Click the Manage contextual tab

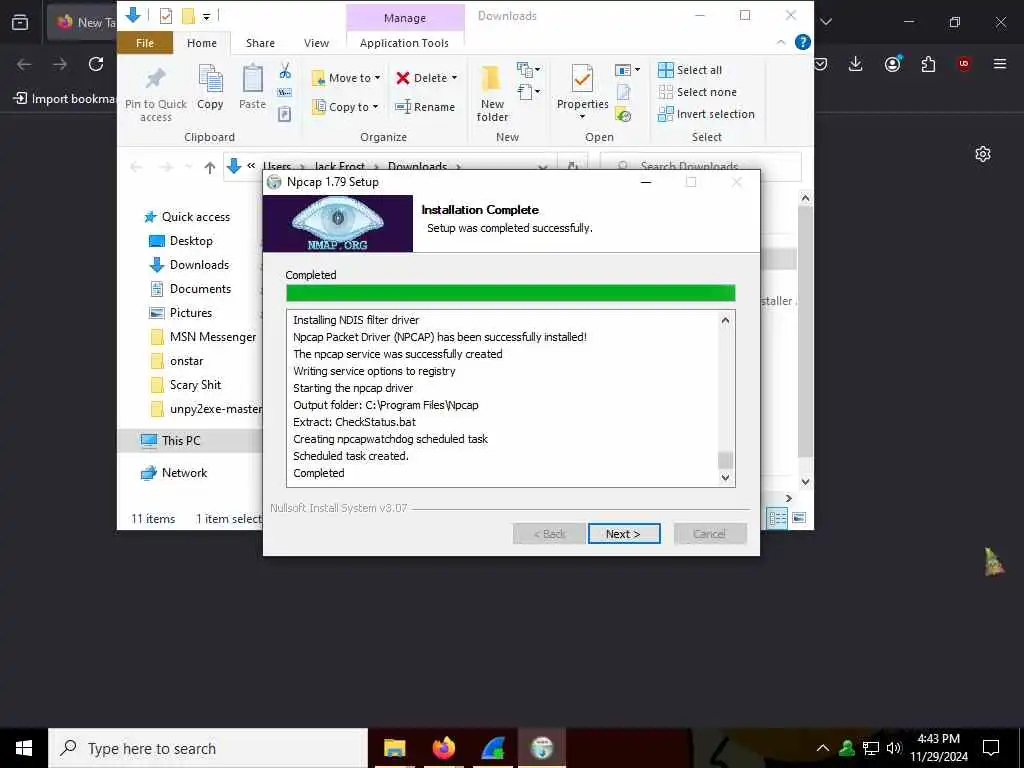point(405,18)
